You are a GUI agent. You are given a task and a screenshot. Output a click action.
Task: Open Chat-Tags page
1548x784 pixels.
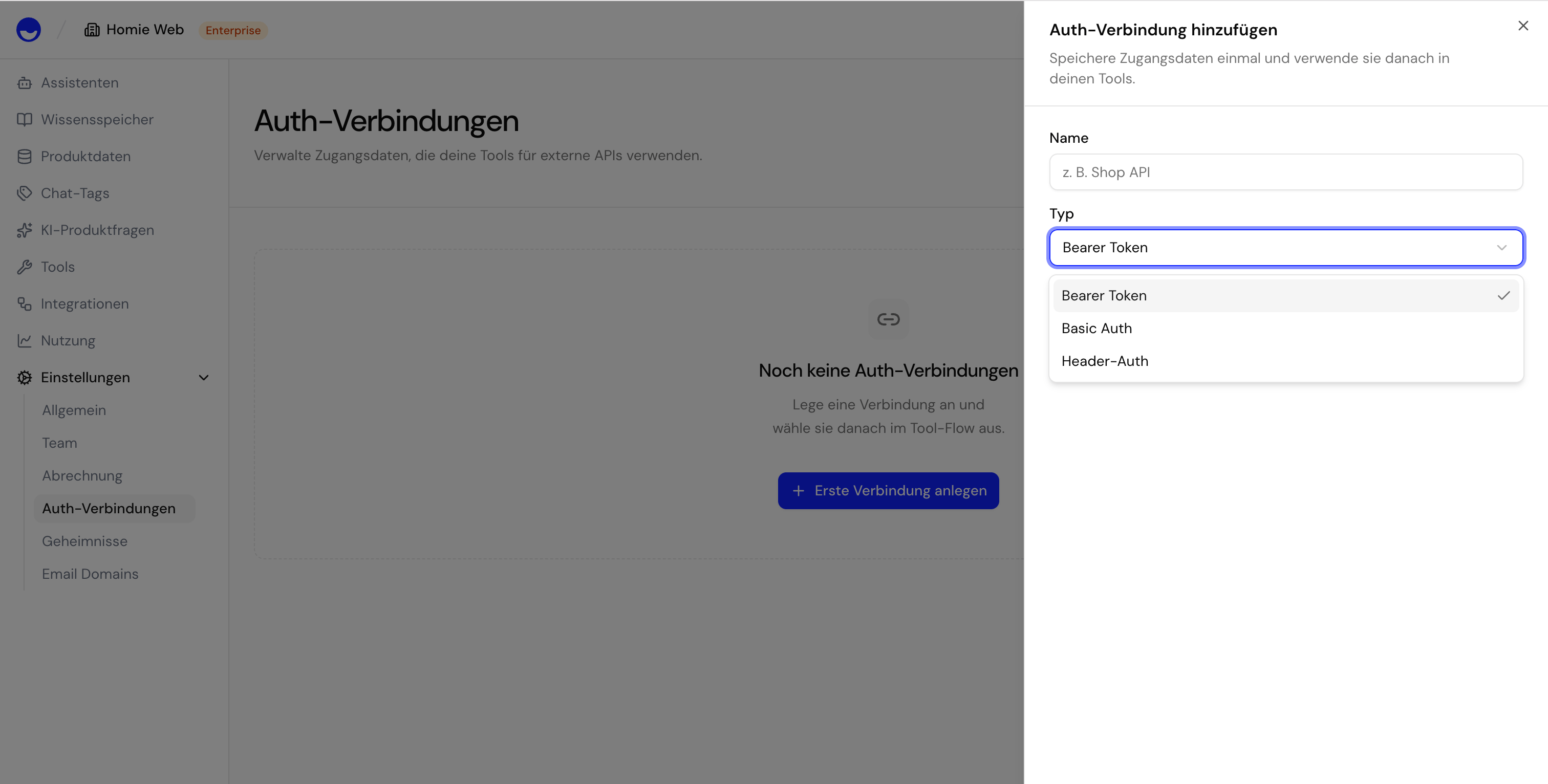coord(75,193)
